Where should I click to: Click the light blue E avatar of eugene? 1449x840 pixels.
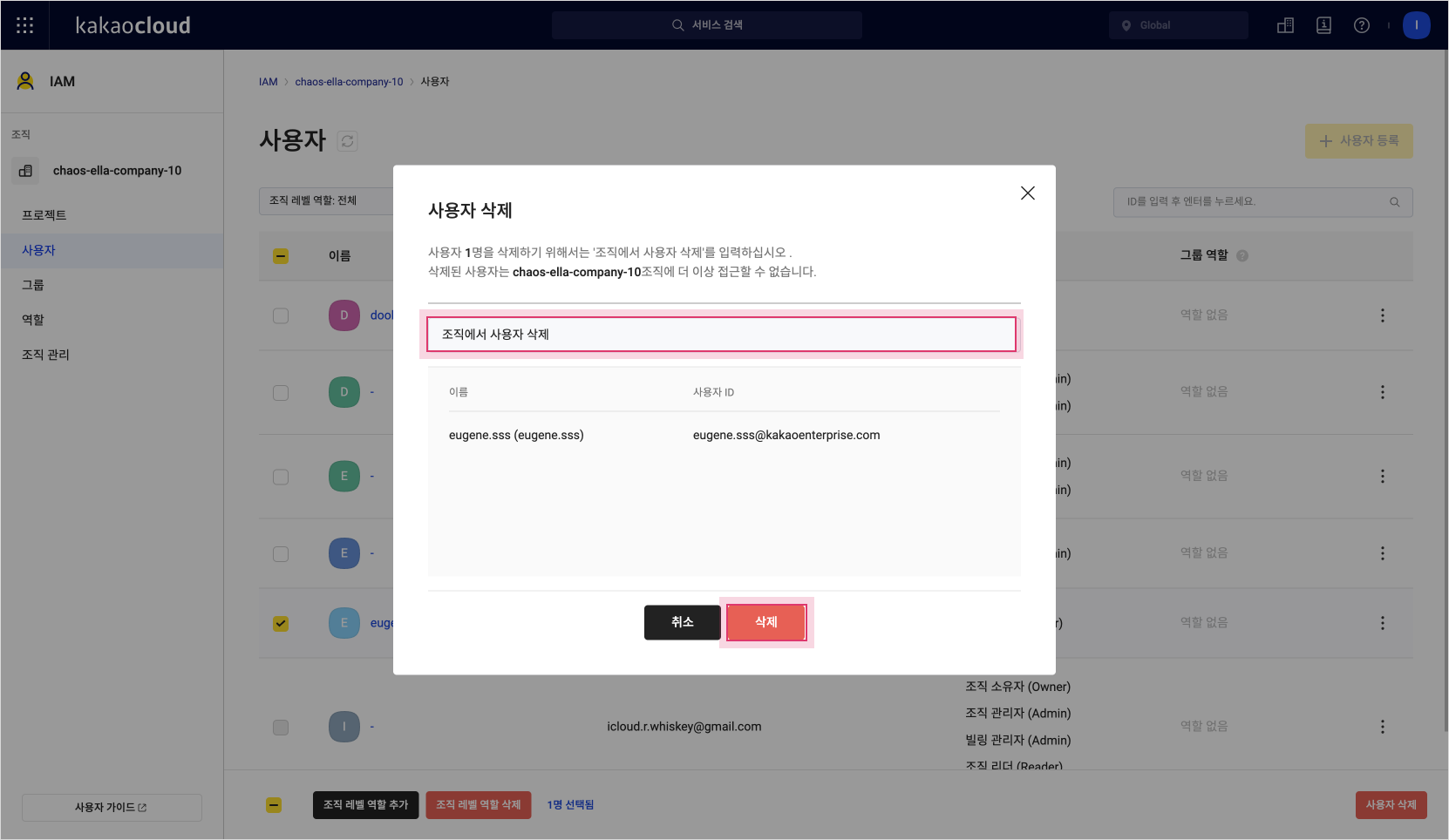point(344,623)
